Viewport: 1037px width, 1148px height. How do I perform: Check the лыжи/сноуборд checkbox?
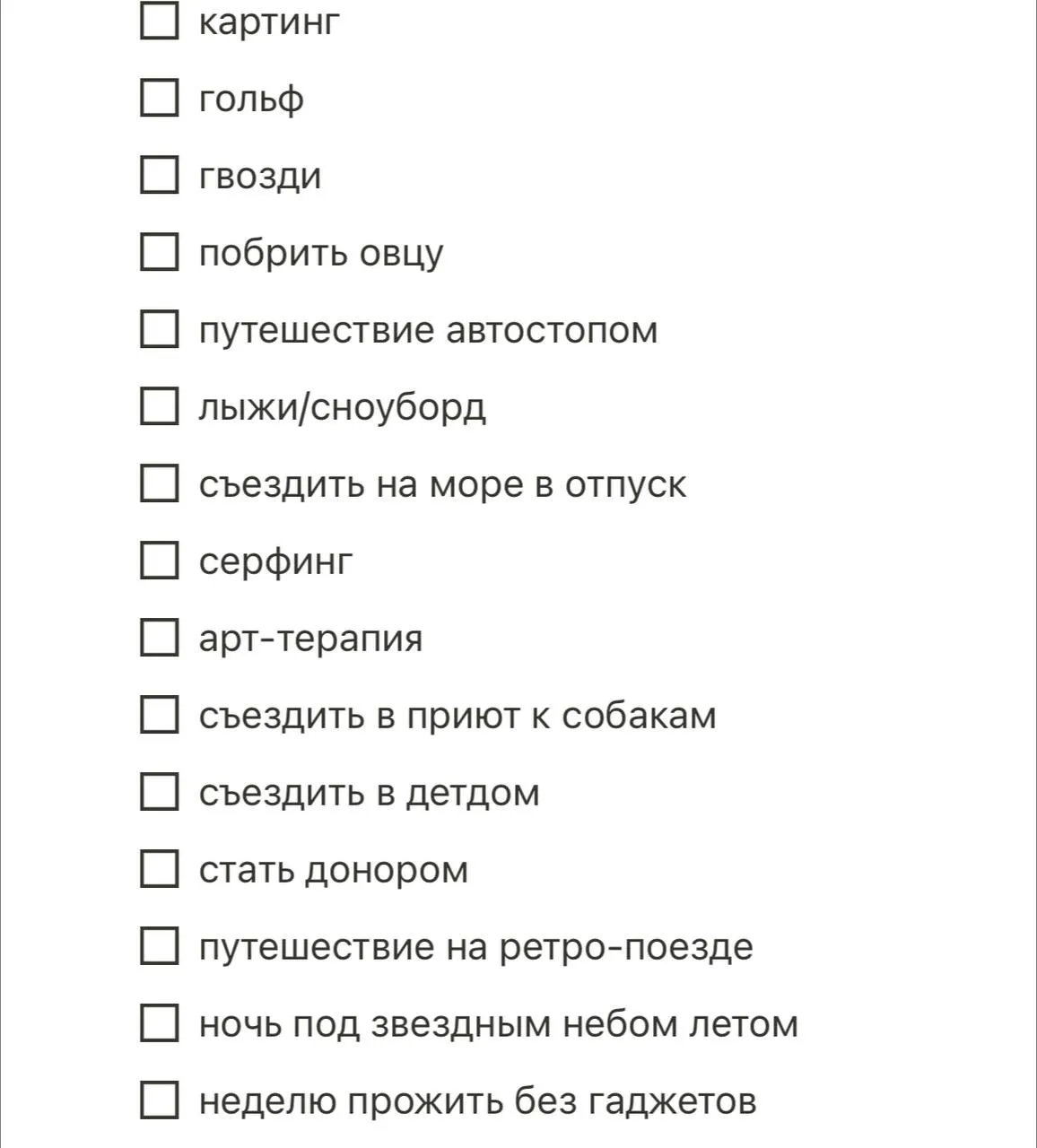[x=160, y=406]
